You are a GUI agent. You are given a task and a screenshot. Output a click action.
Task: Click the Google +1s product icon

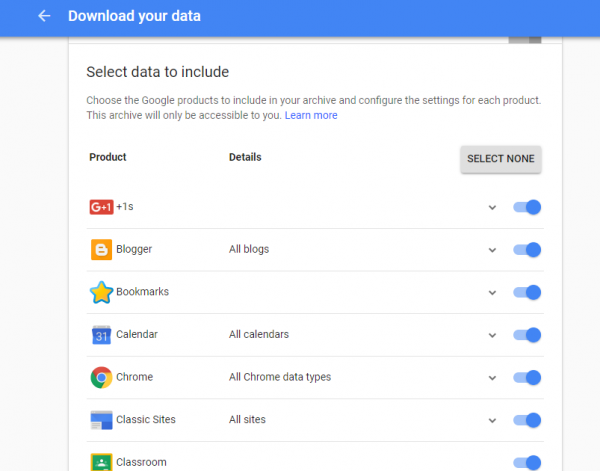101,207
